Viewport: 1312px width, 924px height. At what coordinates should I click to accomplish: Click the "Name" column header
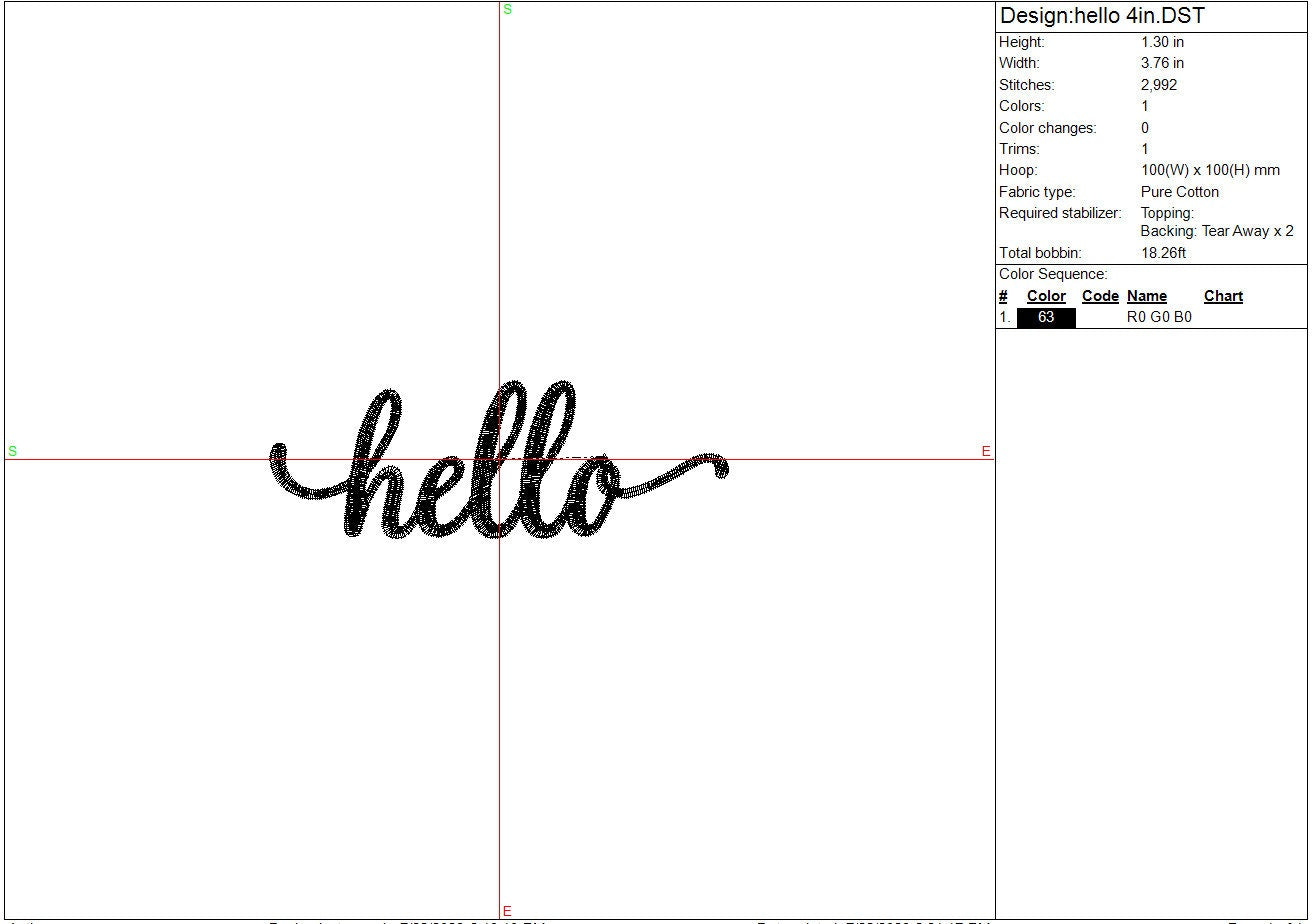(x=1147, y=296)
